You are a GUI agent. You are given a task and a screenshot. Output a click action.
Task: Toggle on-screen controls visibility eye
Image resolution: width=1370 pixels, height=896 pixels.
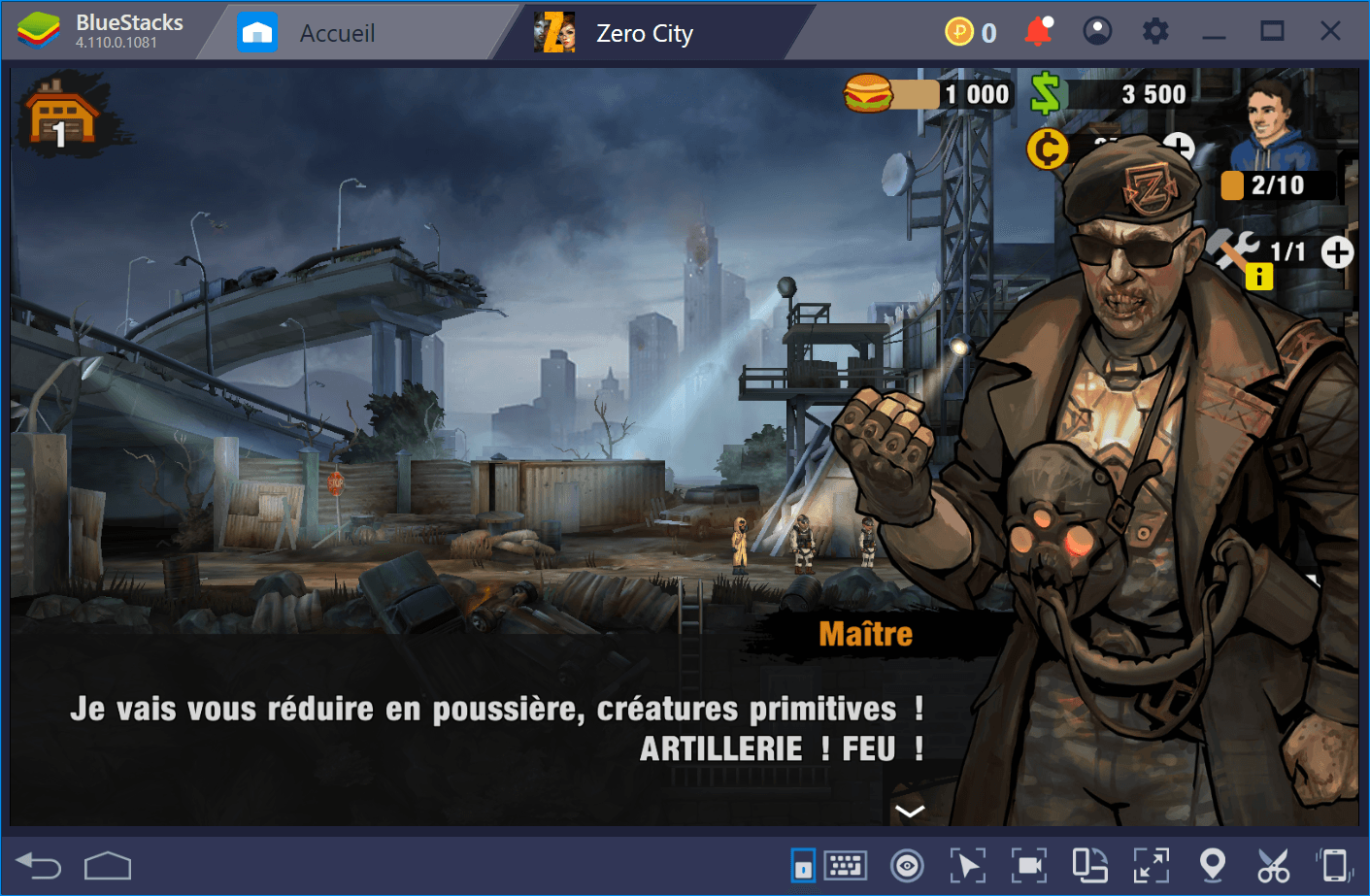(908, 865)
